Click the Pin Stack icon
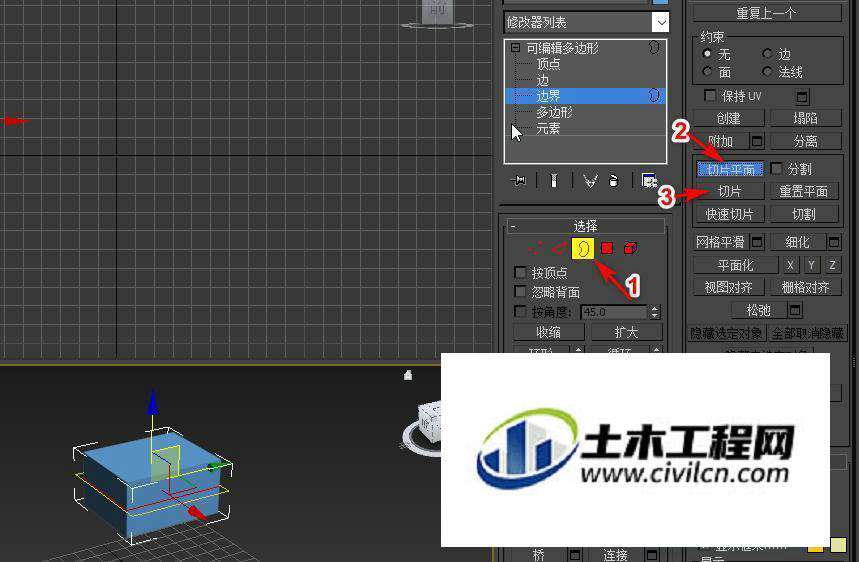This screenshot has width=859, height=562. point(518,180)
